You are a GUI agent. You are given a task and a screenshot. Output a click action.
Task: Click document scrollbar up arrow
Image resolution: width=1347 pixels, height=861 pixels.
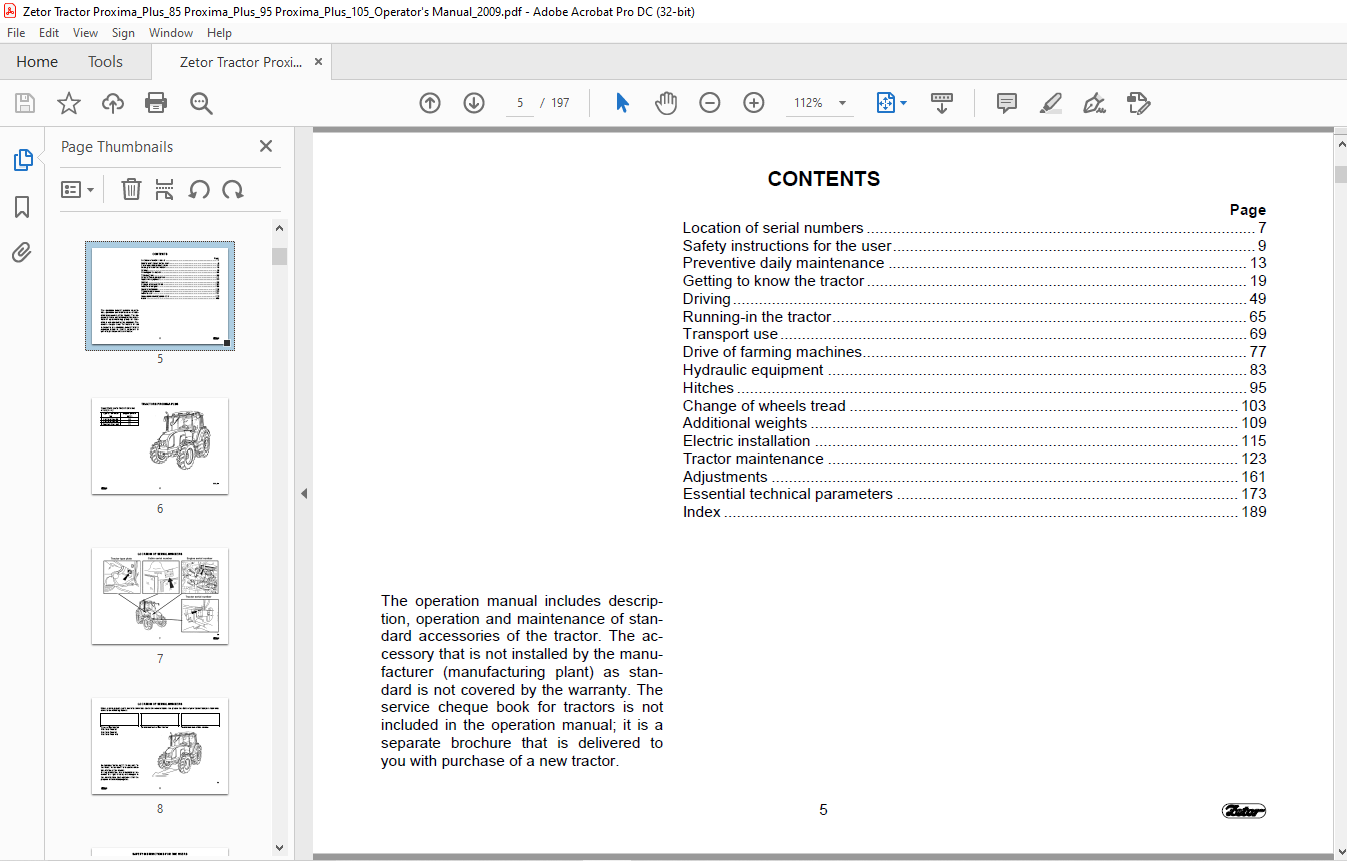[x=1340, y=146]
